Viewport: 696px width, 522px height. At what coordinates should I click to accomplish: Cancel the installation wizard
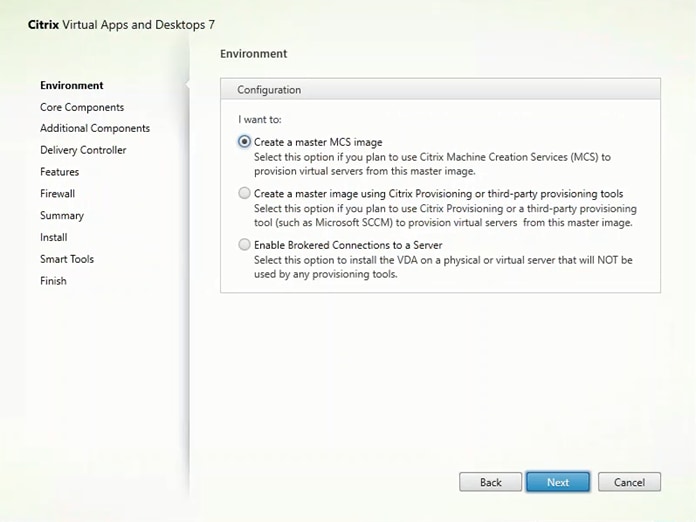(x=629, y=482)
